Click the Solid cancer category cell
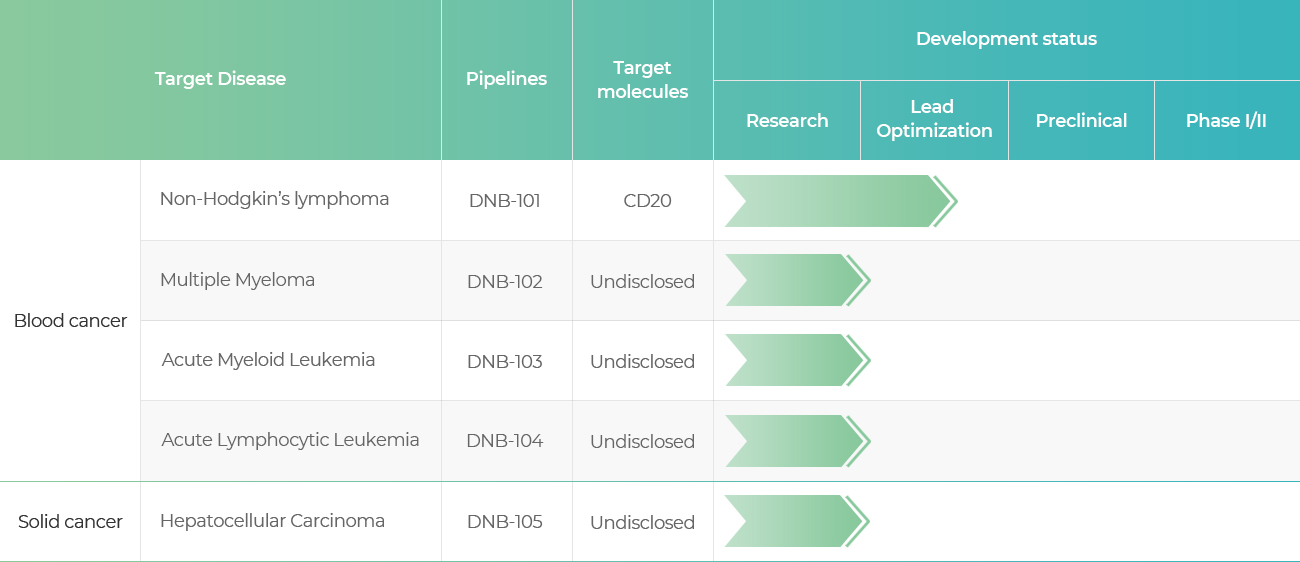The height and width of the screenshot is (562, 1300). tap(70, 522)
